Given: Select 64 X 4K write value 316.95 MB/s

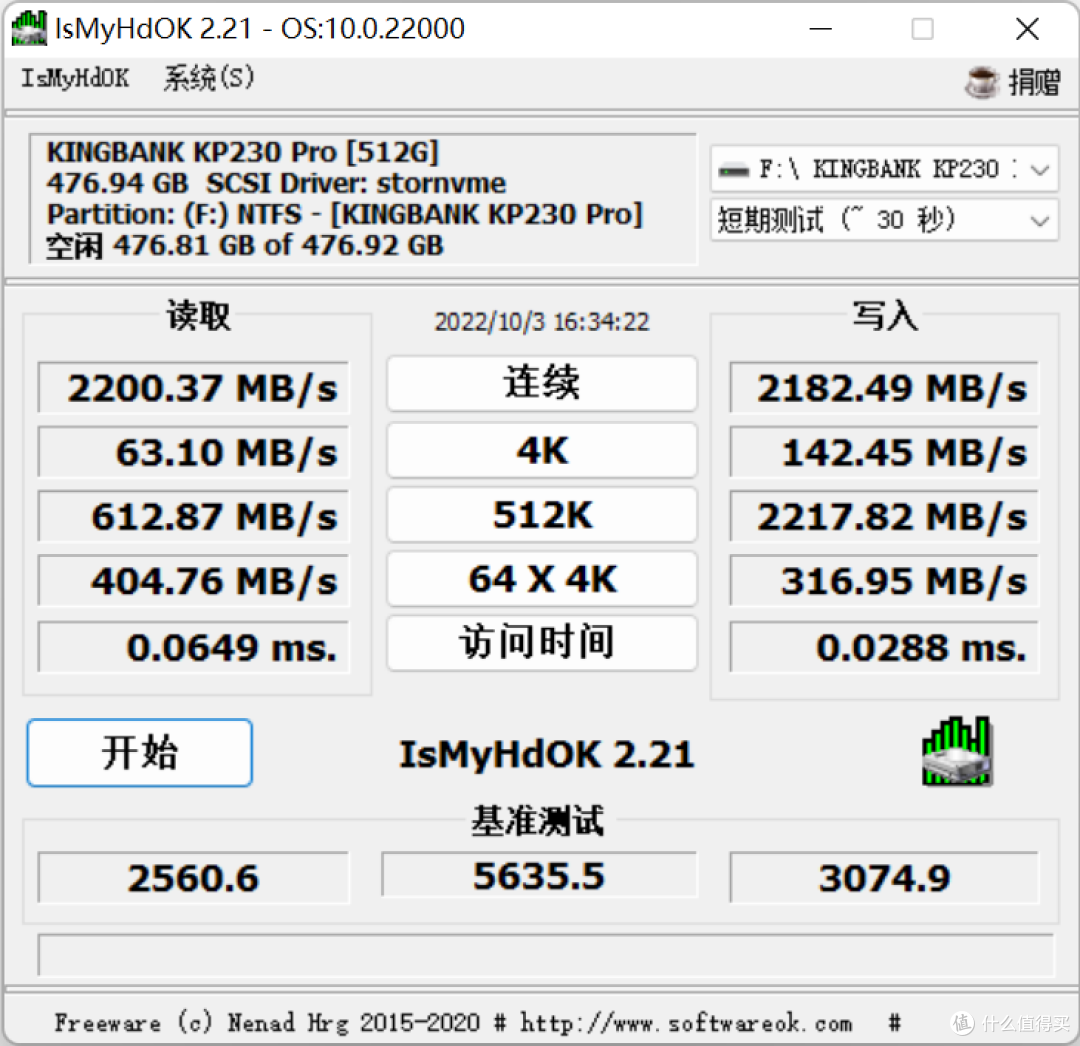Looking at the screenshot, I should click(884, 580).
